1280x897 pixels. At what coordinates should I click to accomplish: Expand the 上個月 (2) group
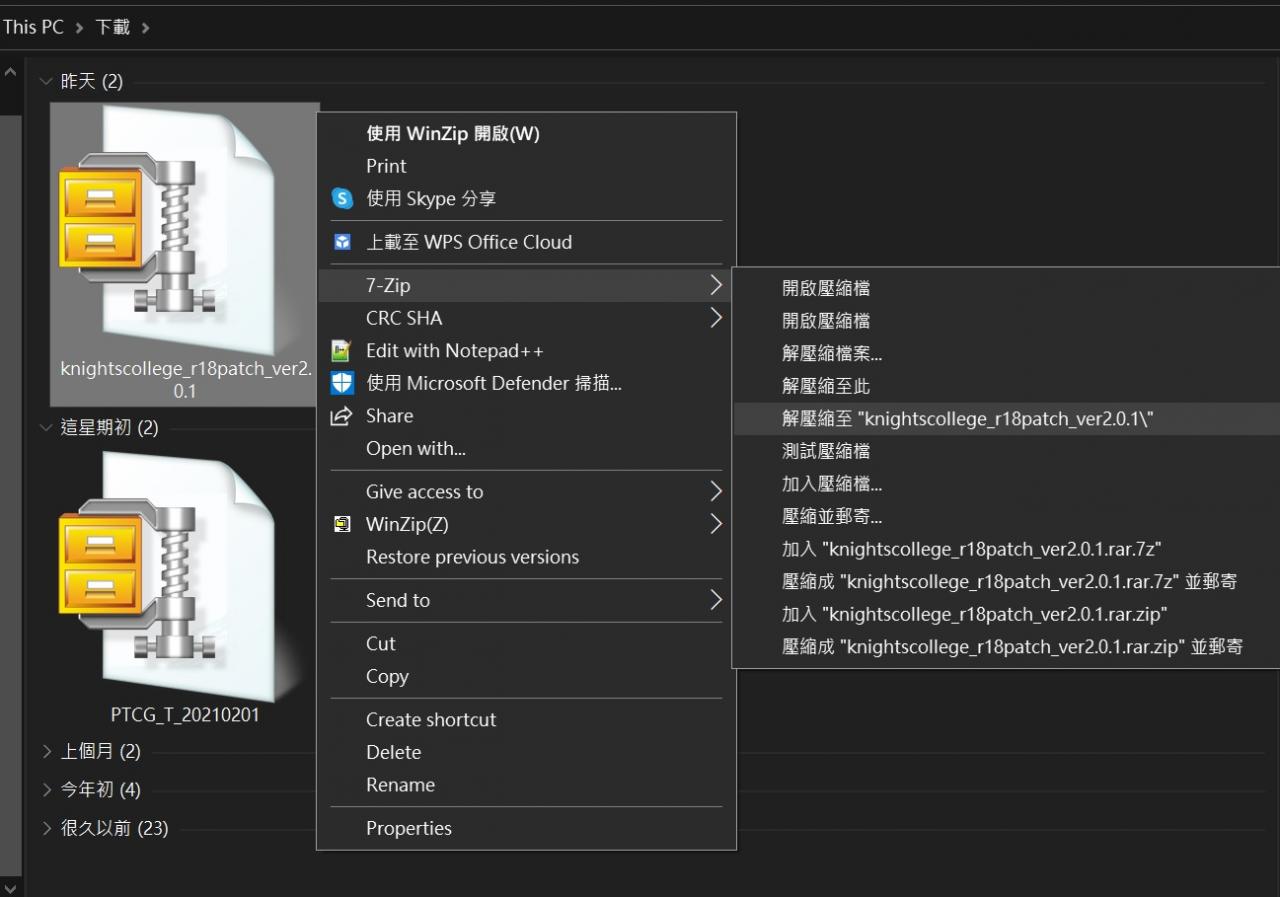(47, 751)
